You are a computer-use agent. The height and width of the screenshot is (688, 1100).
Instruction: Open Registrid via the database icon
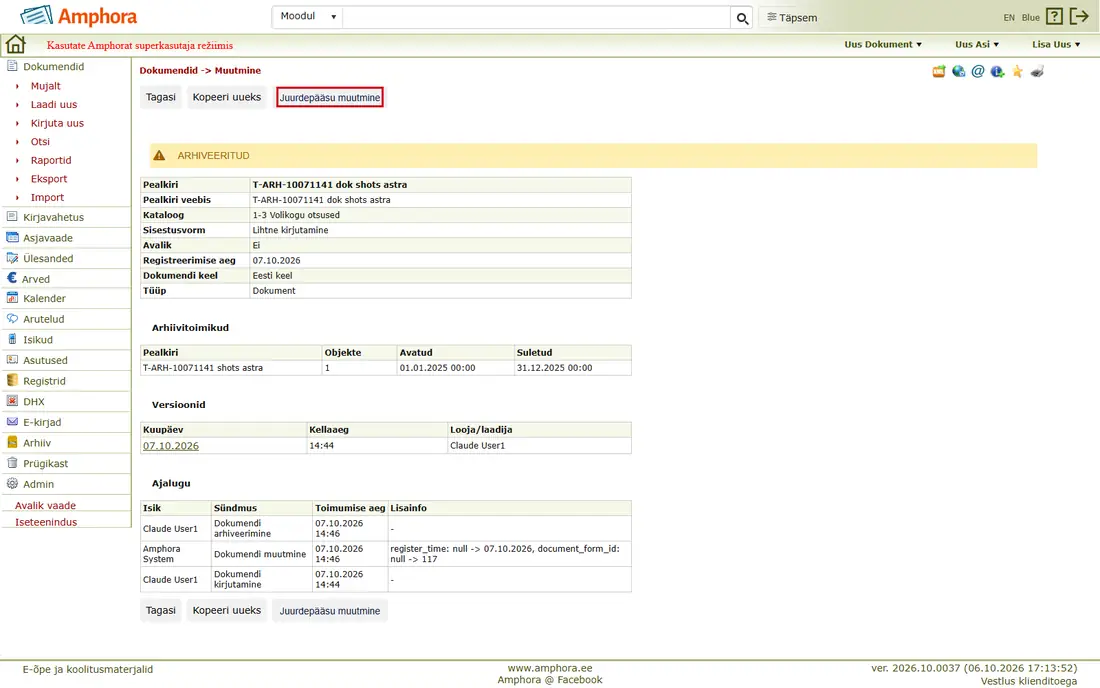(12, 380)
